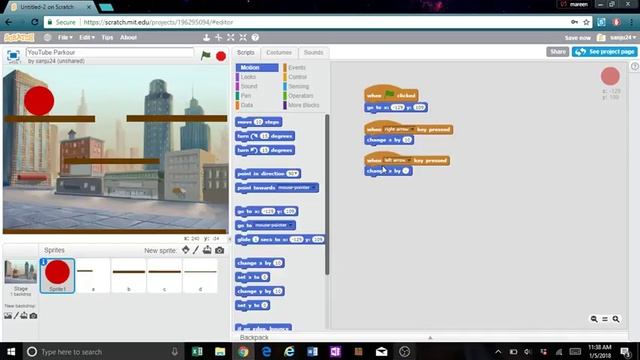Click the Share button

coord(558,52)
